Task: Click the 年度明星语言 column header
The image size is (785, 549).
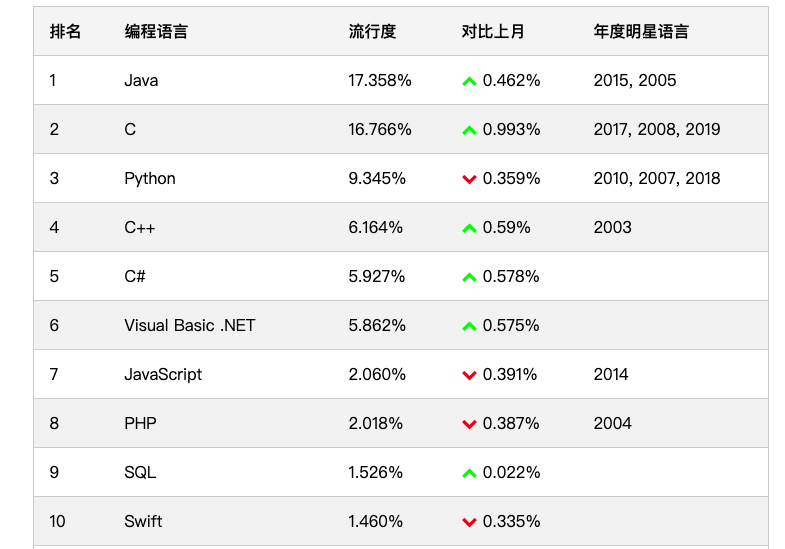Action: [640, 31]
